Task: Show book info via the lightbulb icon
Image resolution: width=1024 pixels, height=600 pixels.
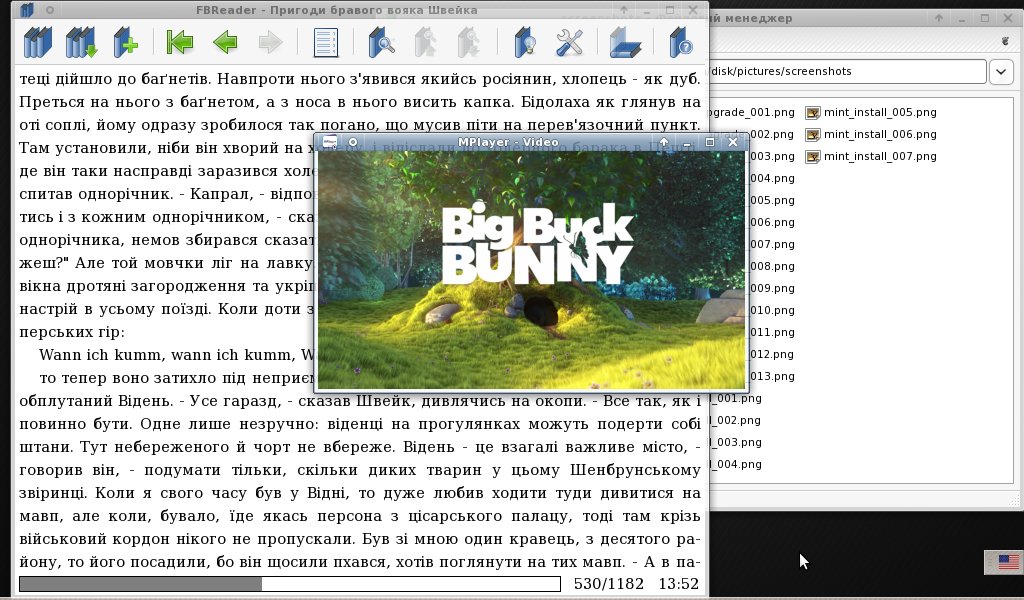Action: coord(524,43)
